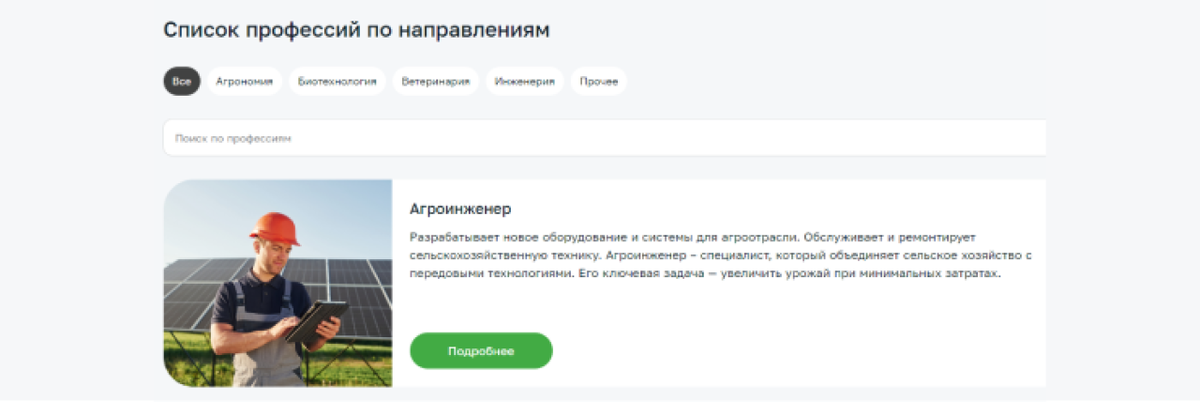This screenshot has width=1200, height=402.
Task: Focus the "Поиск по профессиям" search field
Action: click(x=605, y=138)
